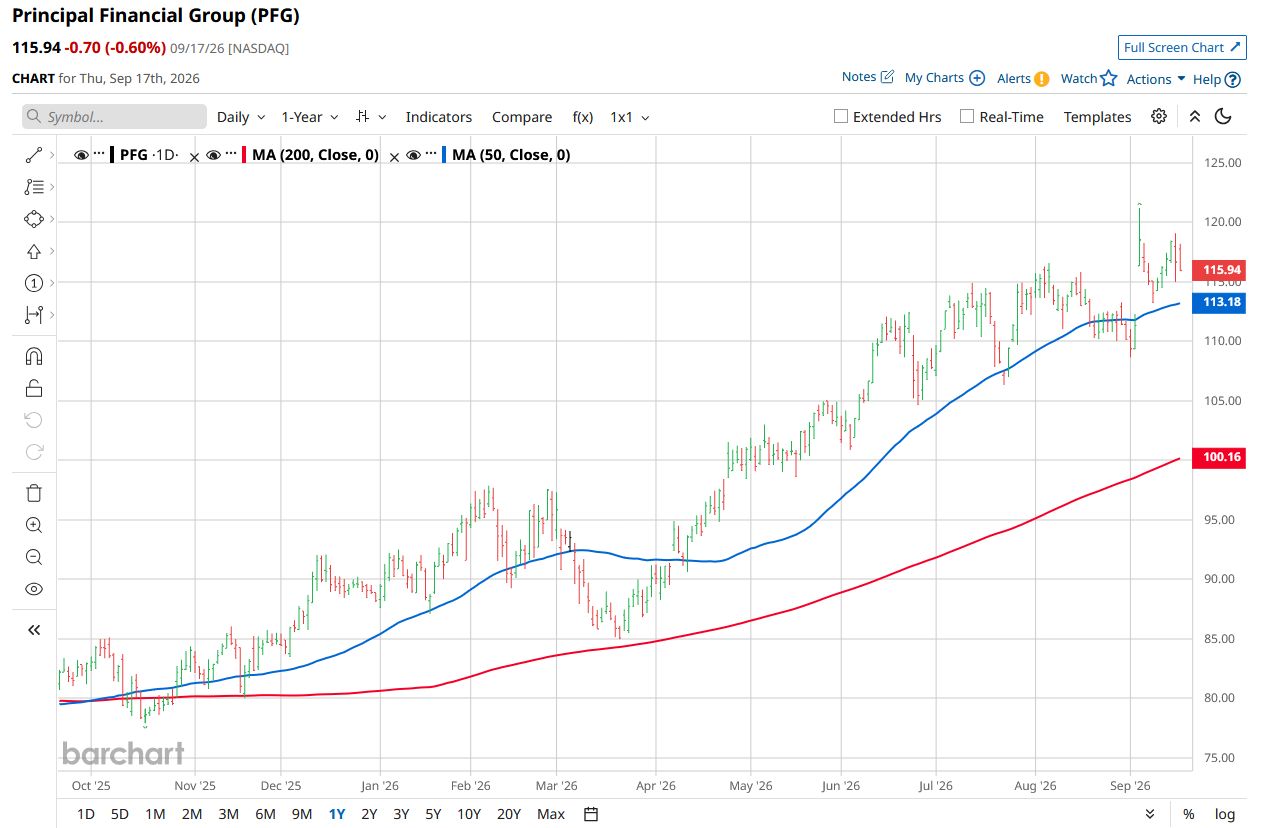Viewport: 1263px width, 828px height.
Task: Hide the MA 200 indicator eye toggle
Action: (x=213, y=155)
